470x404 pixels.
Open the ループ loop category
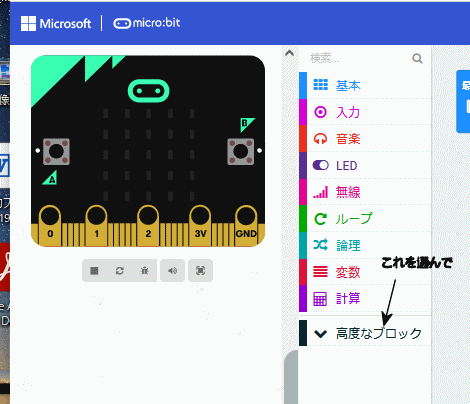pos(365,219)
